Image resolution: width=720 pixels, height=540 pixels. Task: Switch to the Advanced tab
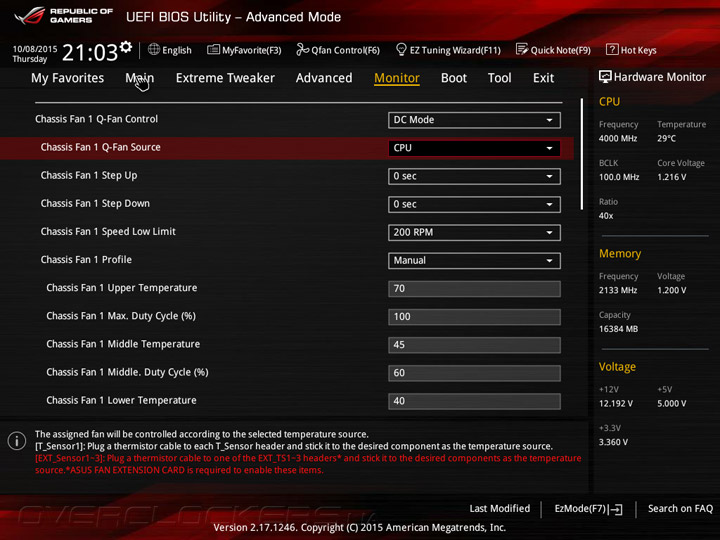point(324,78)
